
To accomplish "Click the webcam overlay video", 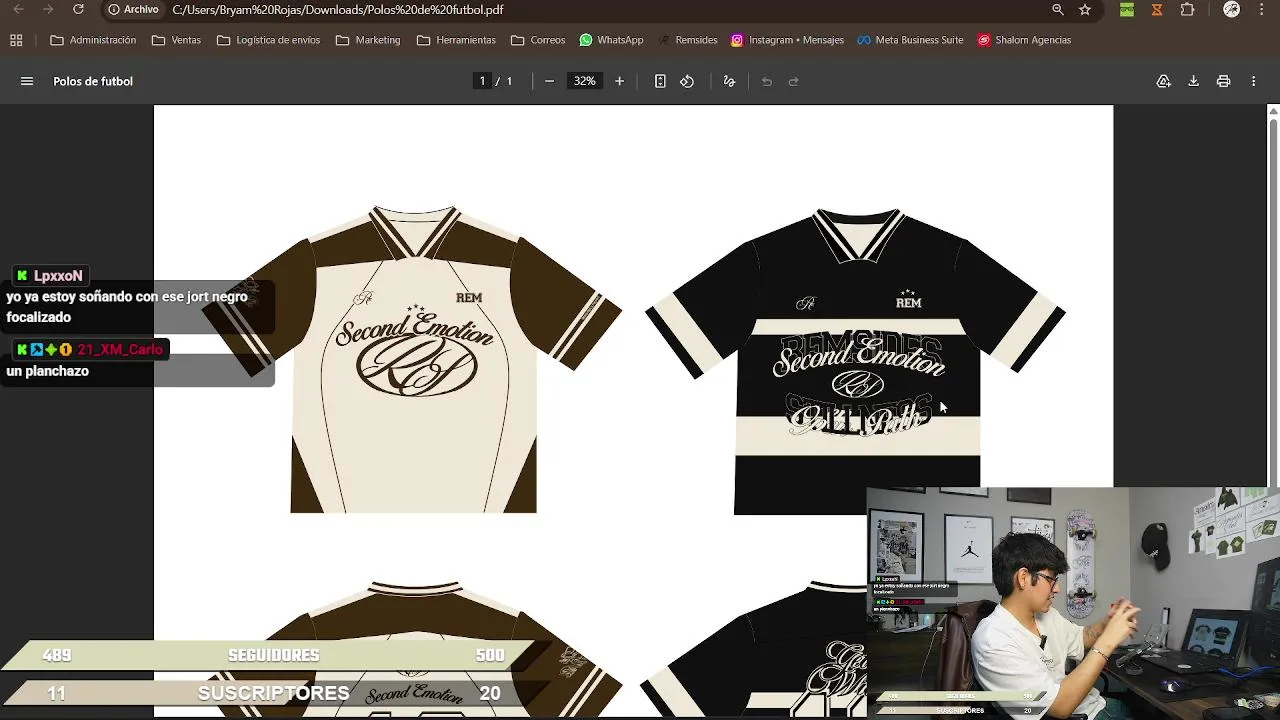I will coord(1073,603).
